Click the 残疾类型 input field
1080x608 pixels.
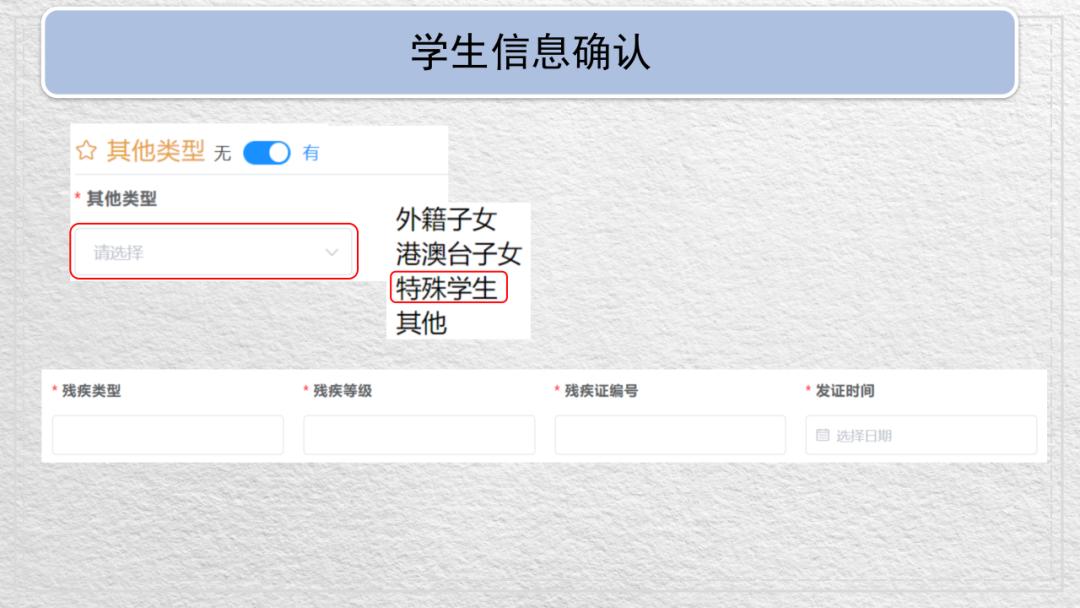tap(168, 434)
